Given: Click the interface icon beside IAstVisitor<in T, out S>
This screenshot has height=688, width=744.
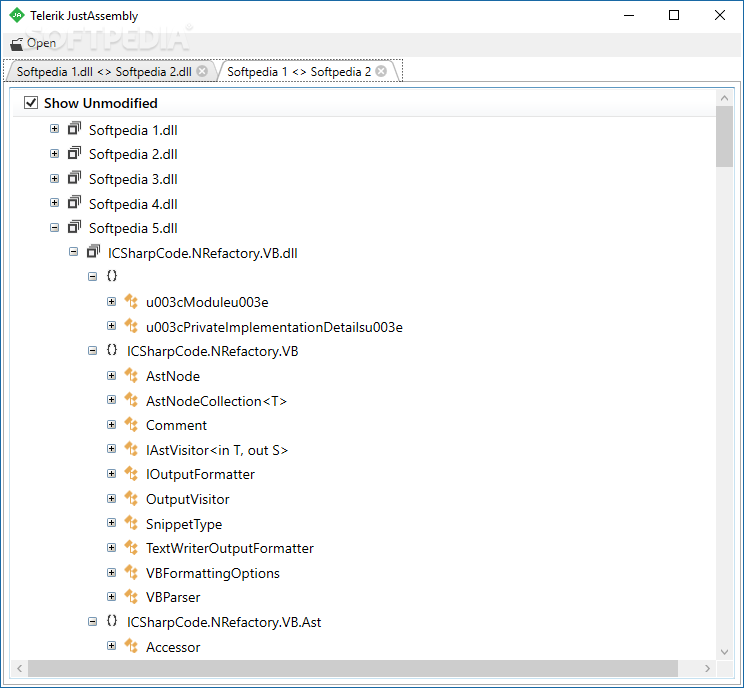Looking at the screenshot, I should pyautogui.click(x=131, y=449).
